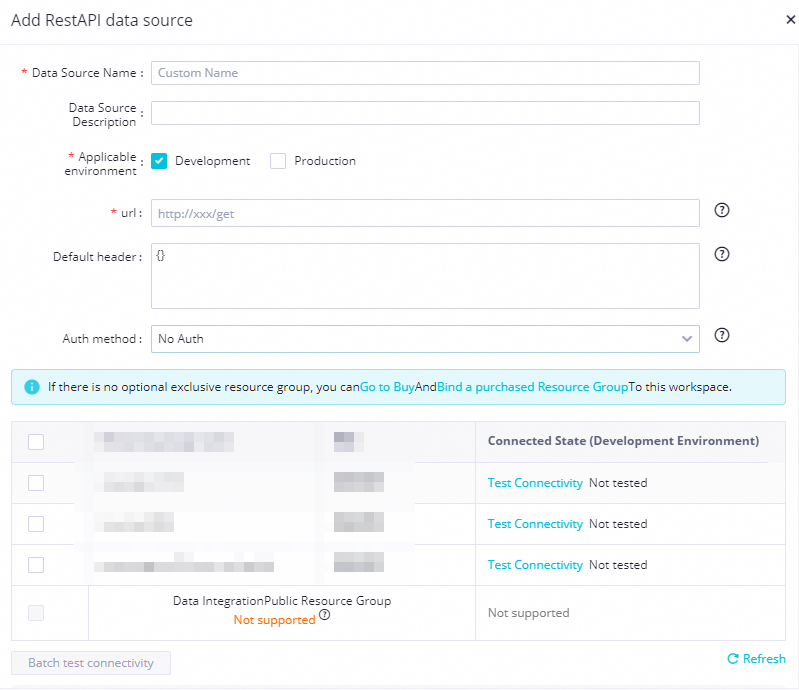Test Connectivity for the second resource group

pyautogui.click(x=535, y=524)
